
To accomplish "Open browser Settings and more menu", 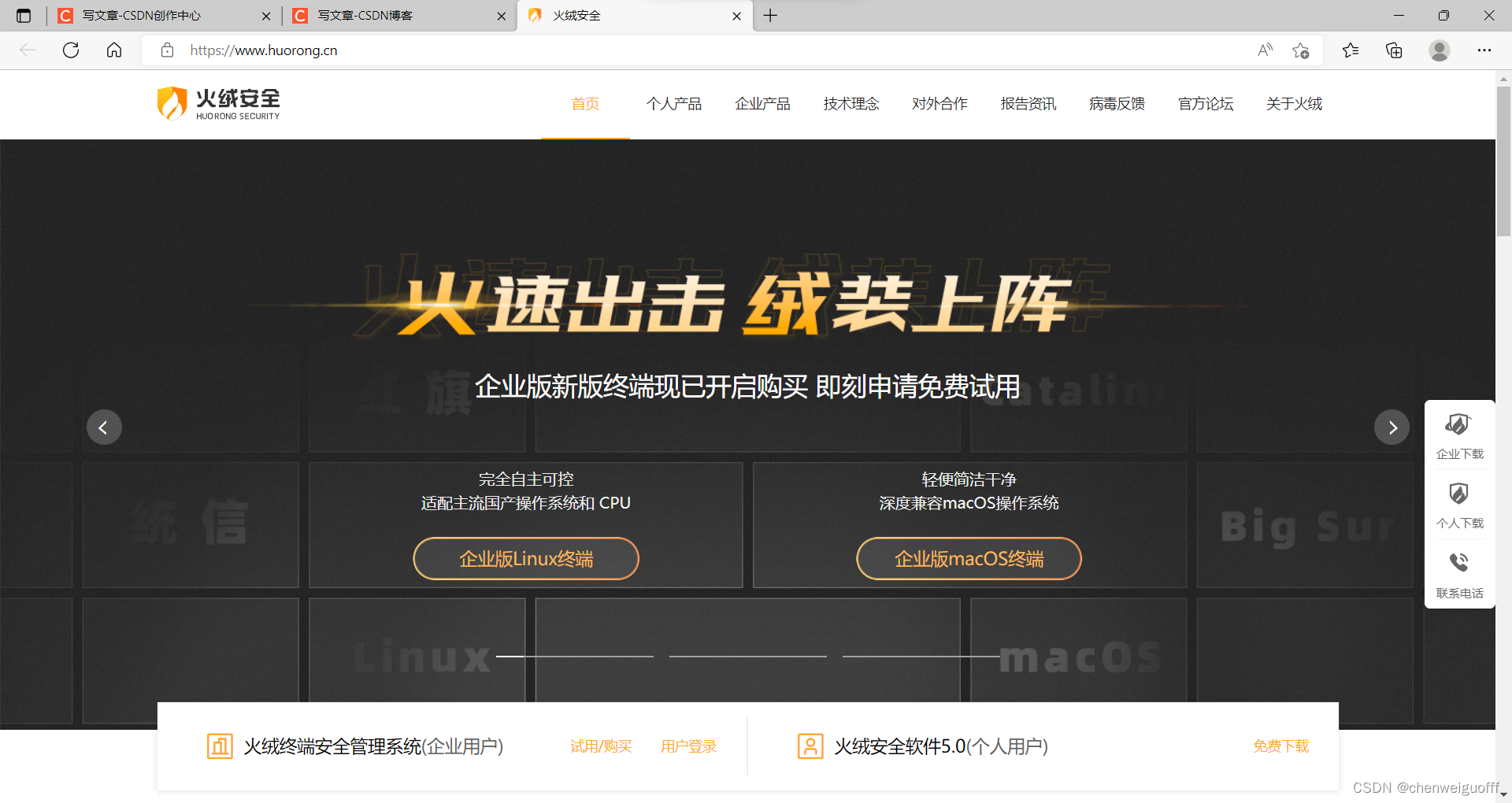I will pyautogui.click(x=1484, y=50).
